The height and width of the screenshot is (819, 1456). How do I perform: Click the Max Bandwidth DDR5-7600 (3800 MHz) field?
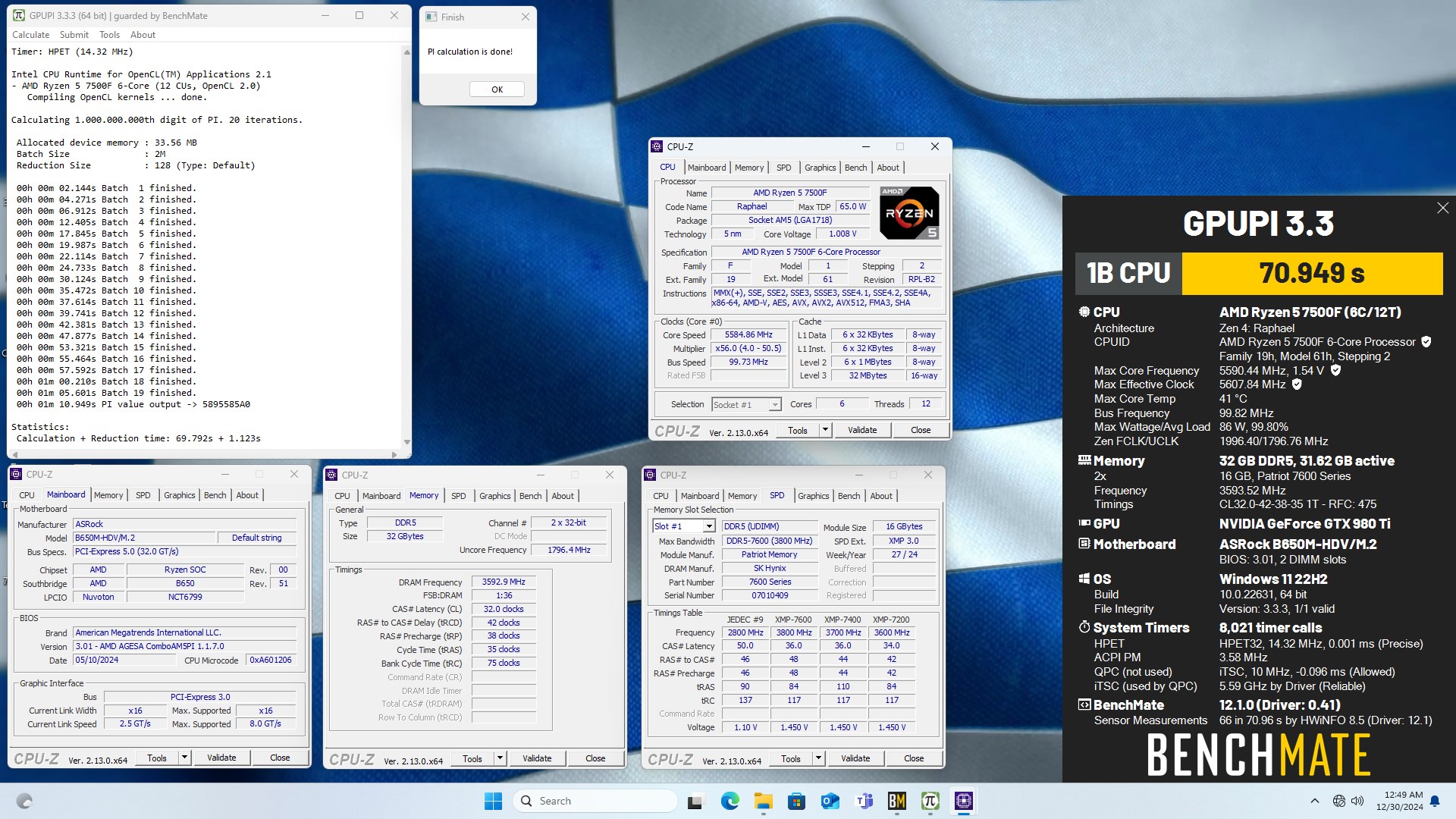pyautogui.click(x=770, y=541)
